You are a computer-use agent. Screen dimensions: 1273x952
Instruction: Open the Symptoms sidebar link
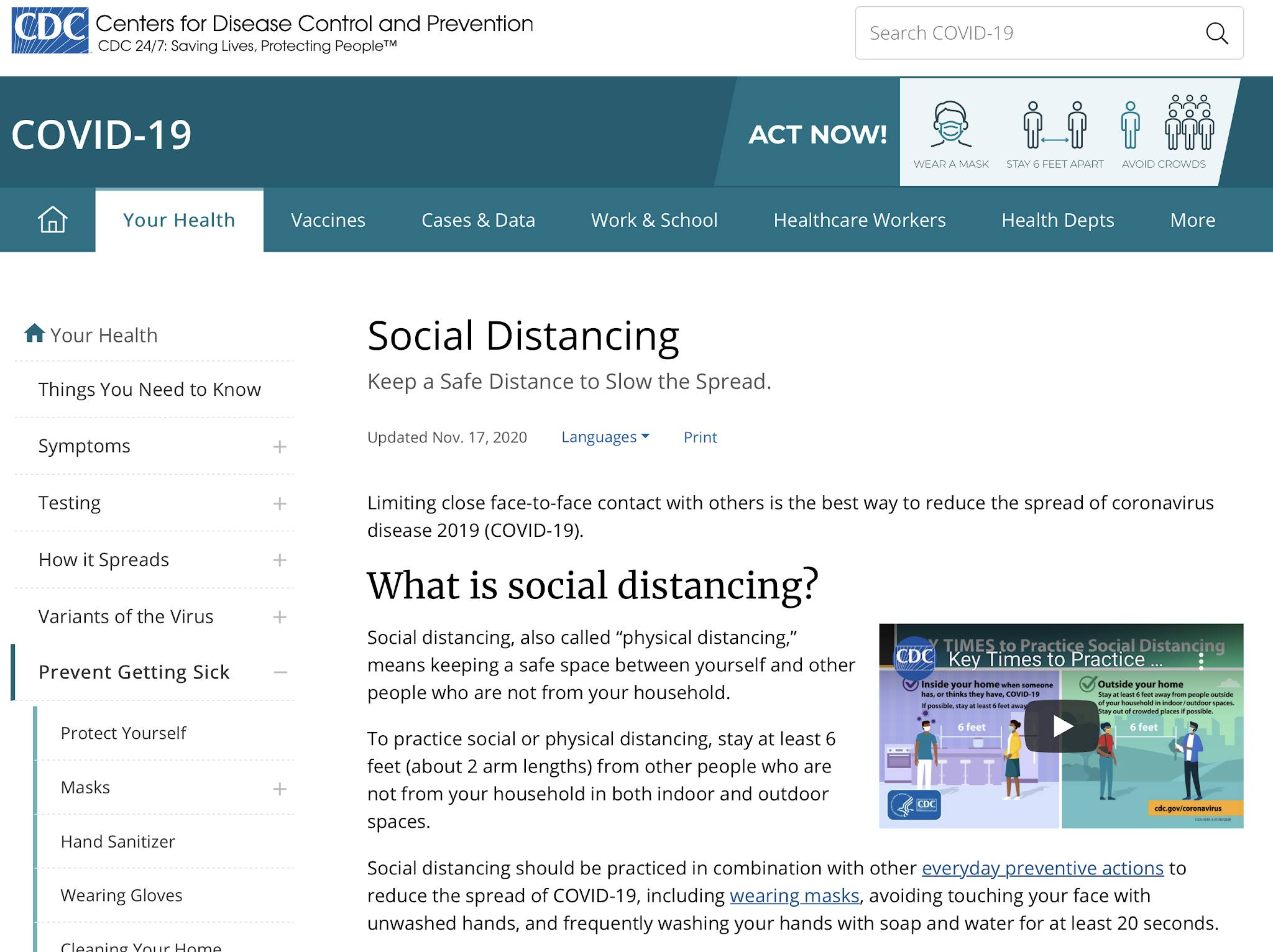(x=84, y=446)
